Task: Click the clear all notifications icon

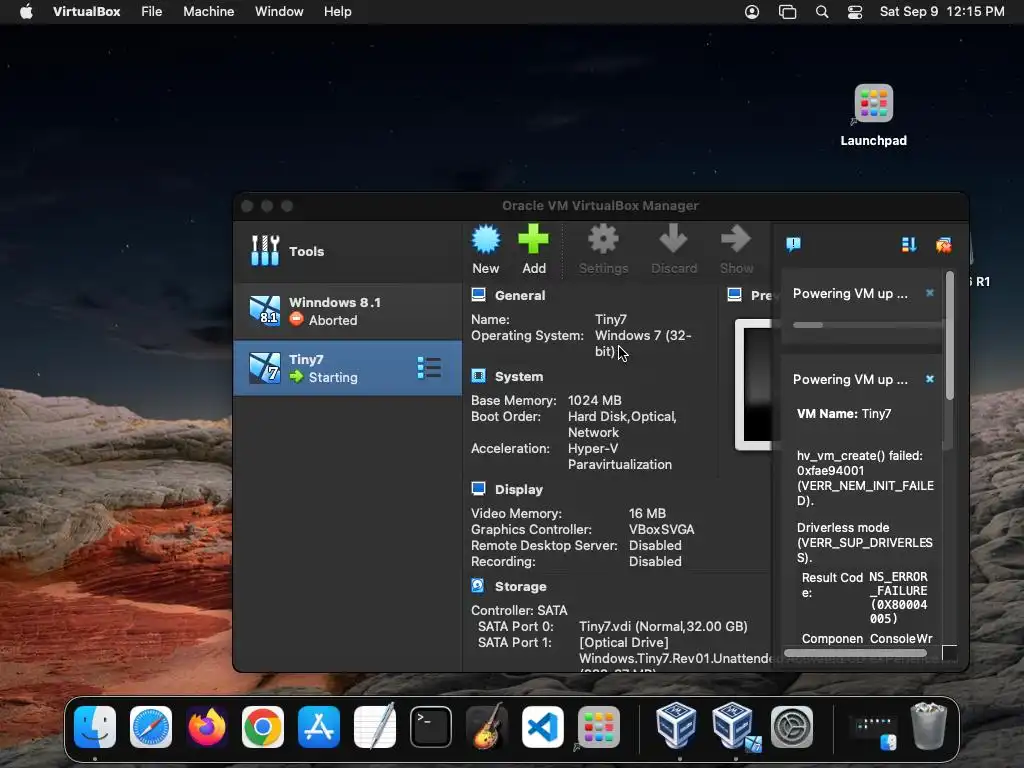Action: click(x=944, y=245)
